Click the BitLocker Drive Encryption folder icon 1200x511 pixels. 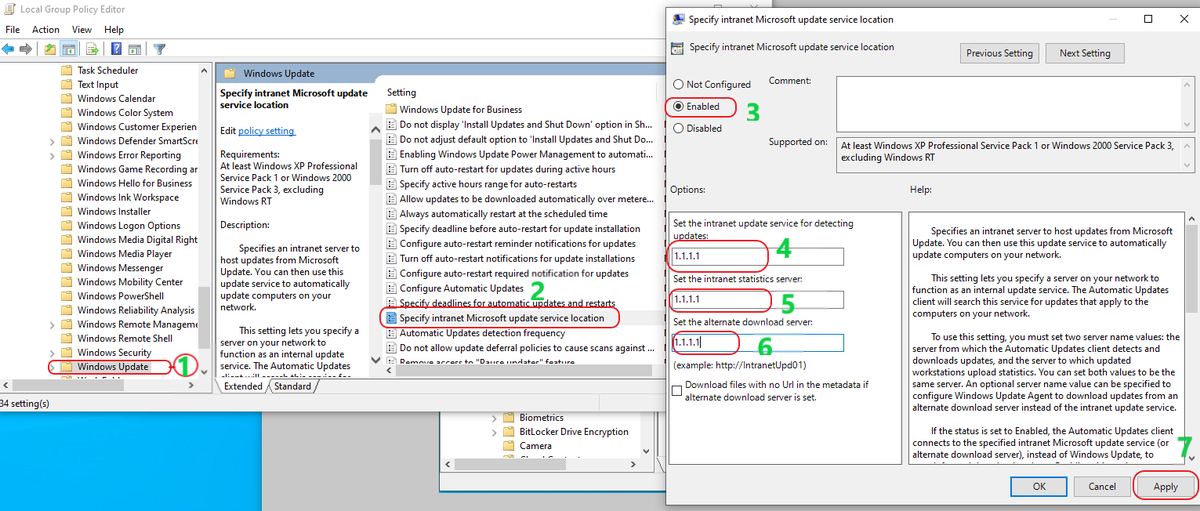pyautogui.click(x=509, y=431)
